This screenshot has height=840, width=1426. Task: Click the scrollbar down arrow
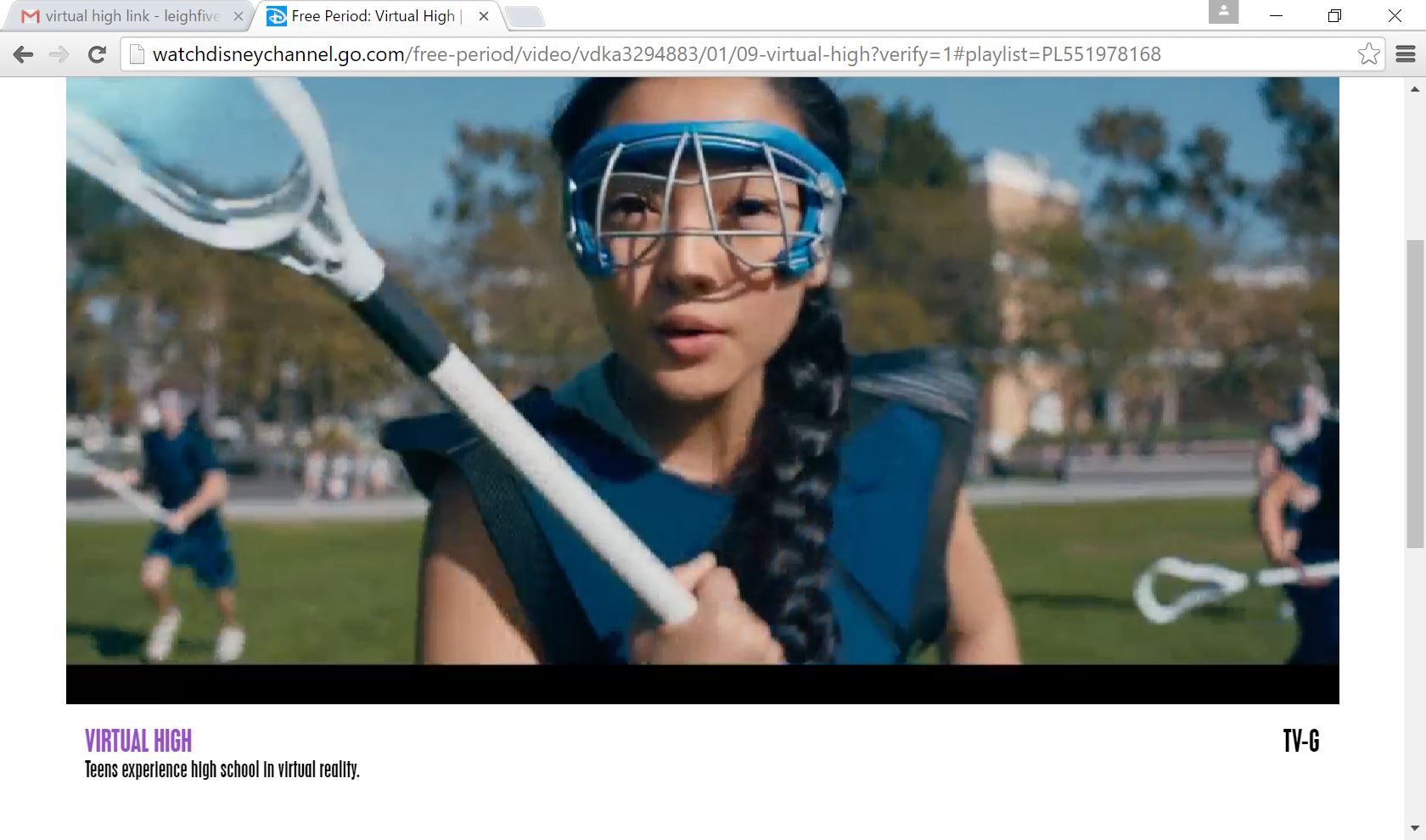[x=1415, y=828]
